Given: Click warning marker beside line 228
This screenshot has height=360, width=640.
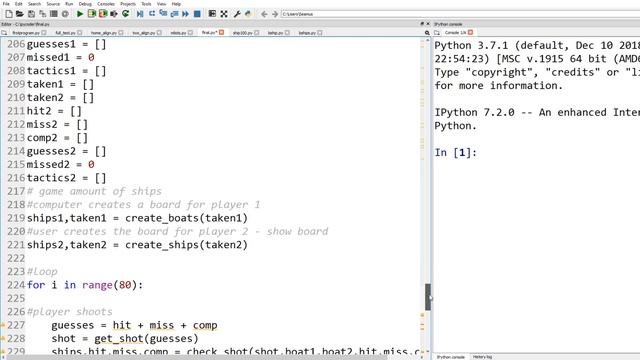Looking at the screenshot, I should tap(2, 339).
